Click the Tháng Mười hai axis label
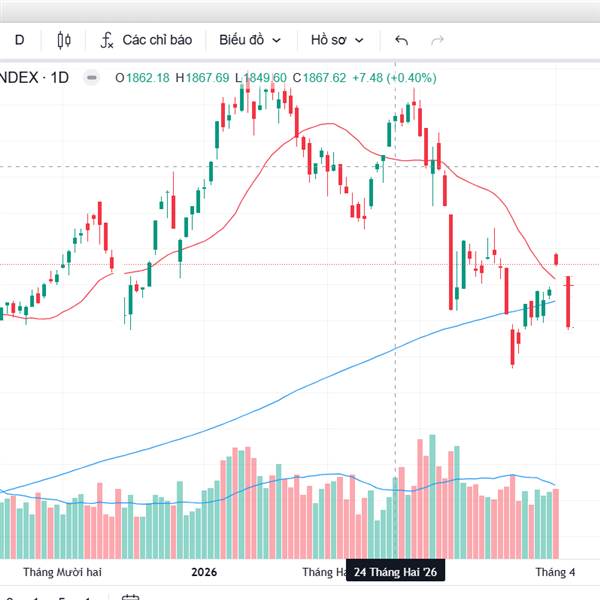 click(62, 572)
